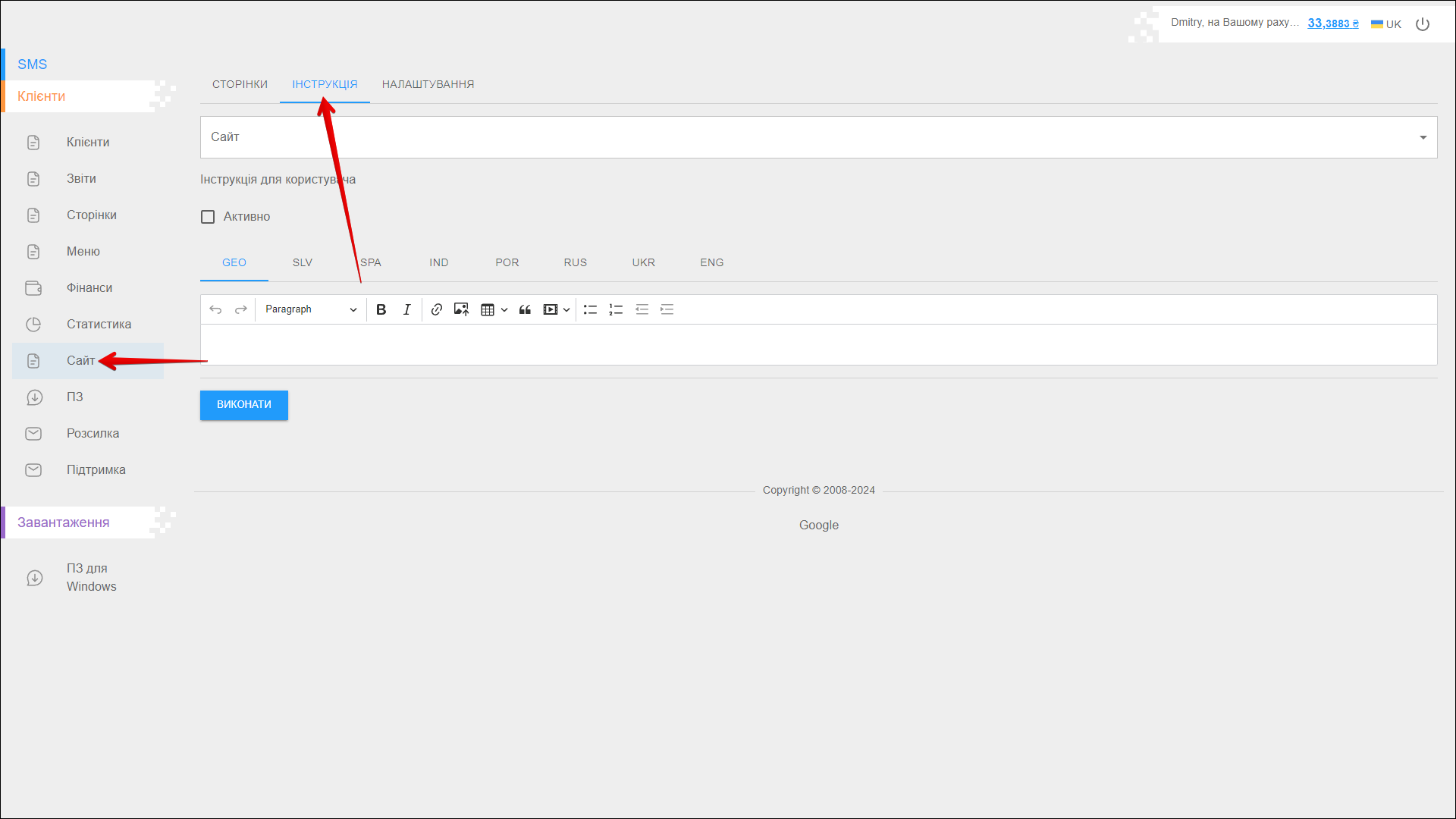Viewport: 1456px width, 819px height.
Task: Increase indent in editor
Action: click(667, 309)
